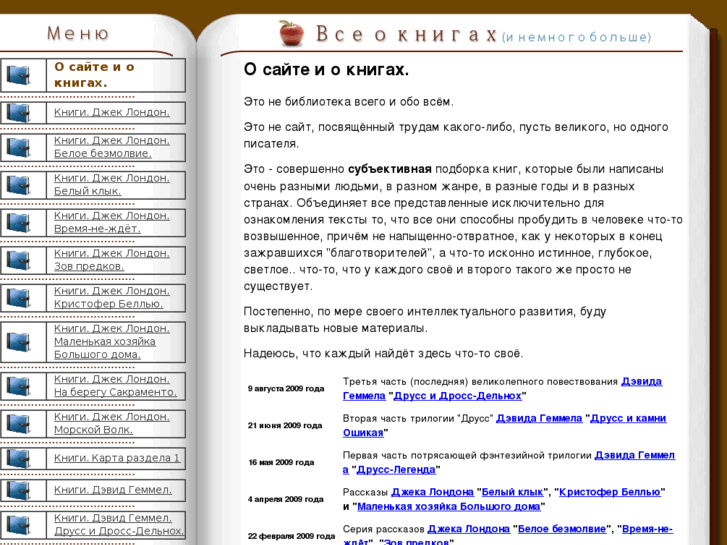Viewport: 727px width, 545px height.
Task: Open menu entry 'Книги. Дэвид Геммел.'
Action: (x=113, y=490)
